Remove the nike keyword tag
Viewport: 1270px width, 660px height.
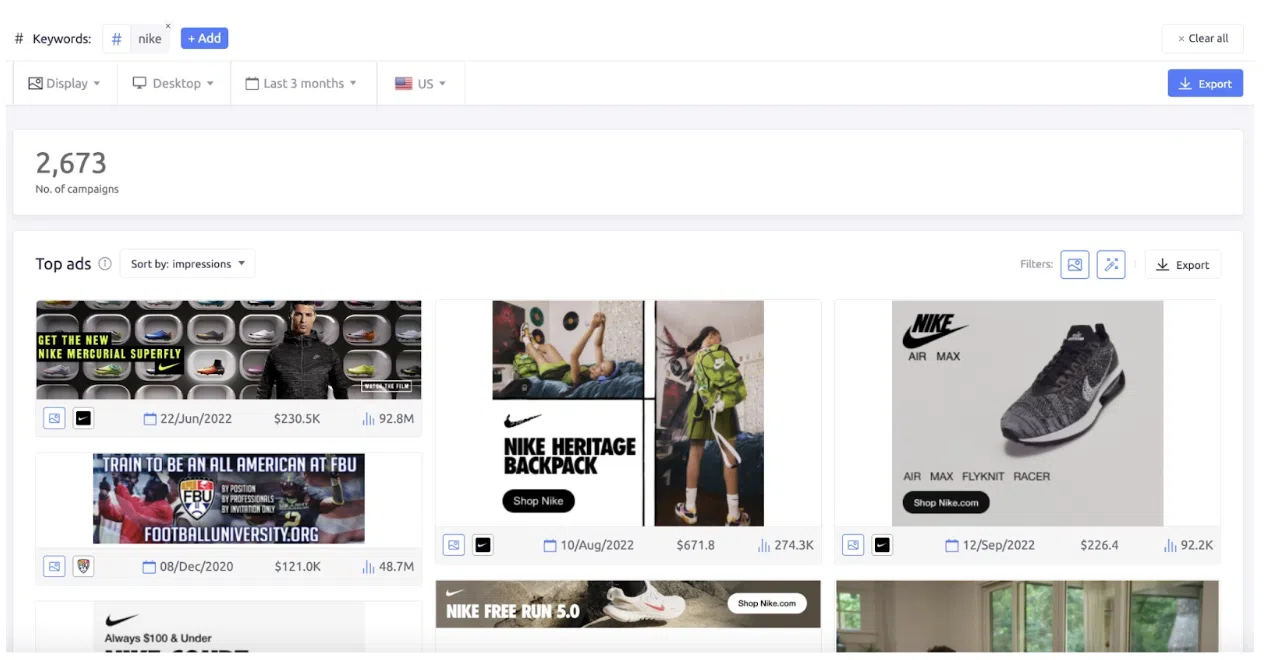168,25
